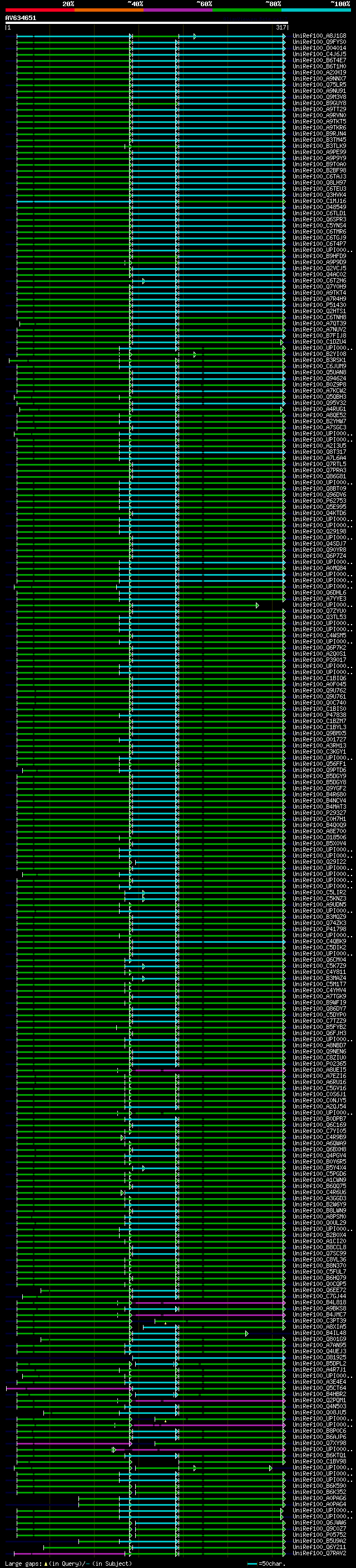Select the UniRef100_B5DGY9 label
The width and height of the screenshot is (356, 1568).
(319, 776)
